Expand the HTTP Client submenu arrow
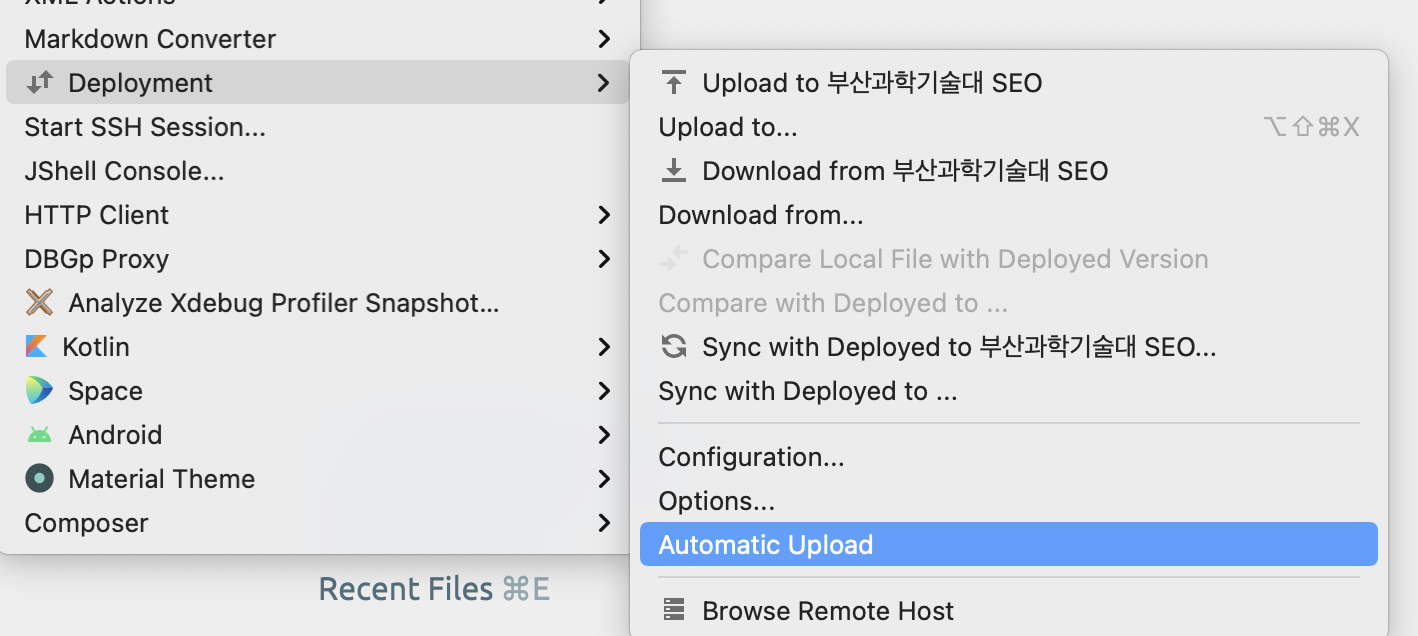The width and height of the screenshot is (1418, 636). (603, 215)
